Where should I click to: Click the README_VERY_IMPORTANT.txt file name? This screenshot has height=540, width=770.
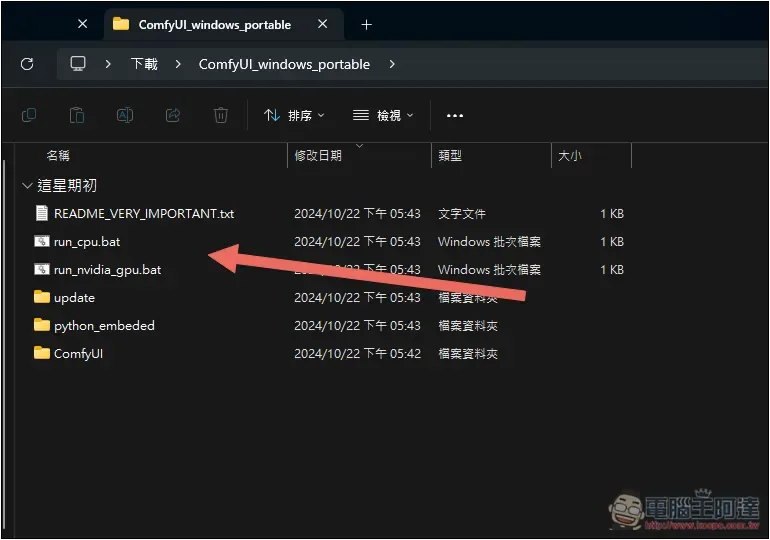point(144,214)
